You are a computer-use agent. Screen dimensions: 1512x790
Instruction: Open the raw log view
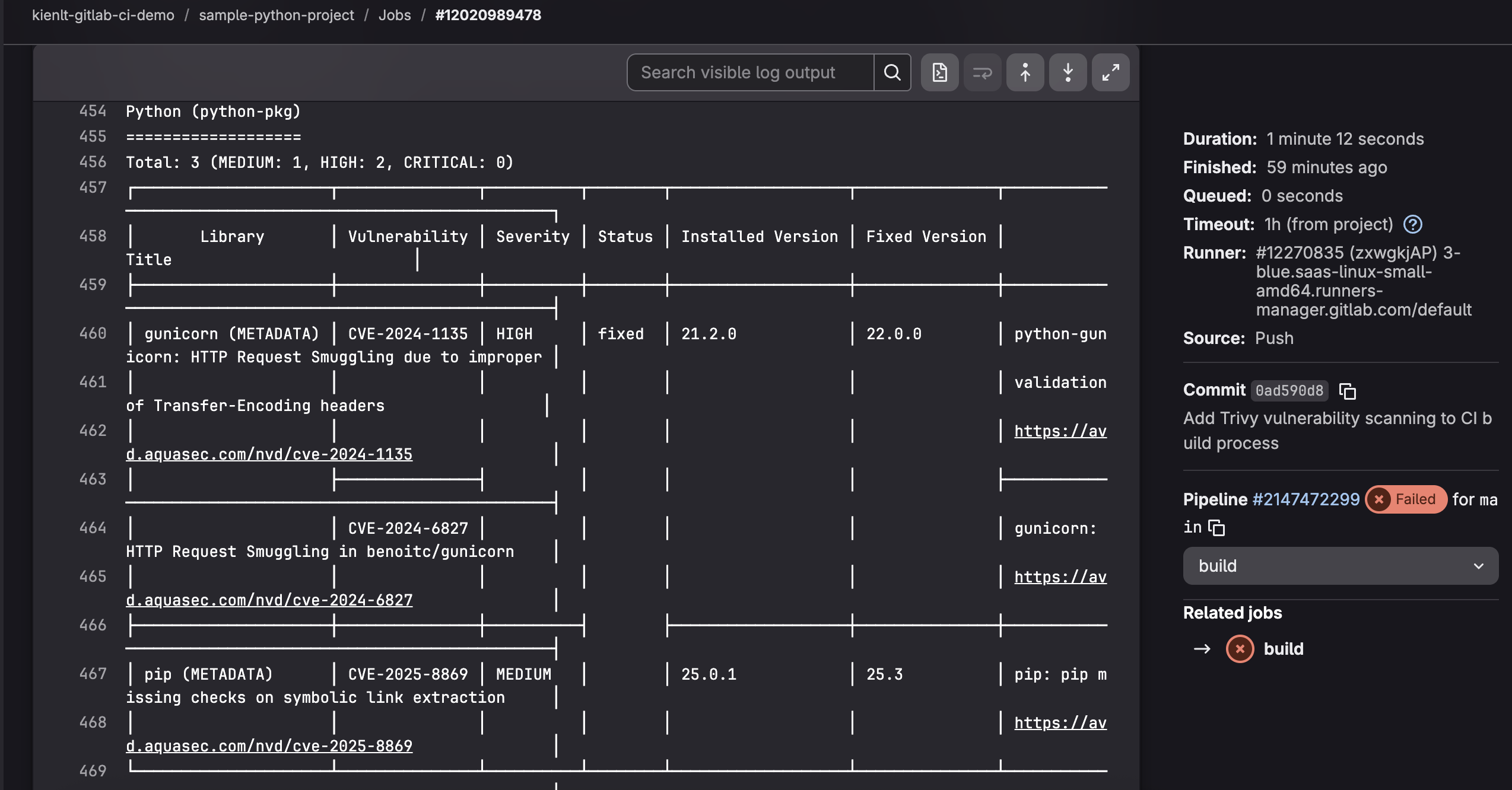pos(939,72)
